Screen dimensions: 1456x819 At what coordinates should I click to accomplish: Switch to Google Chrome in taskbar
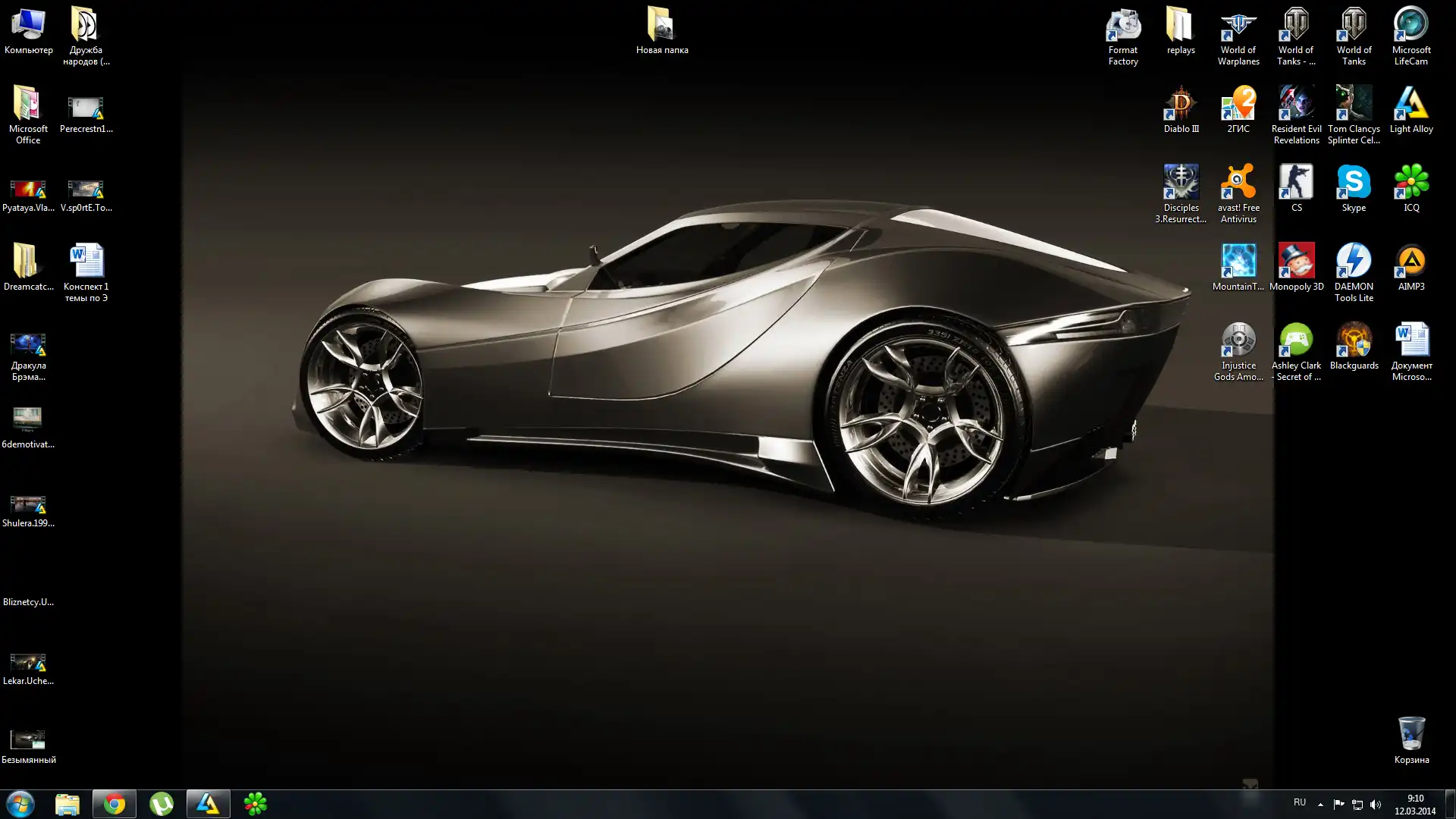(x=115, y=804)
